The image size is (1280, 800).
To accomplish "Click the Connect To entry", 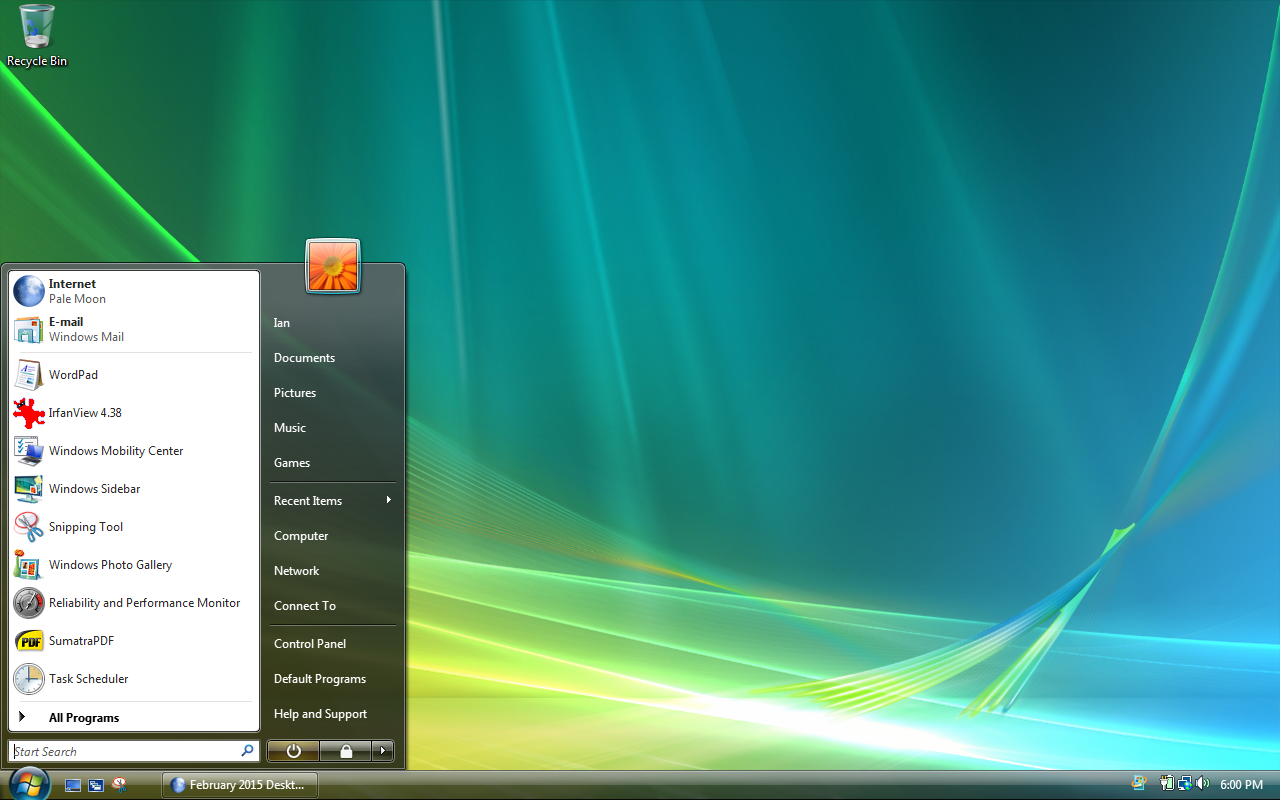I will [333, 606].
